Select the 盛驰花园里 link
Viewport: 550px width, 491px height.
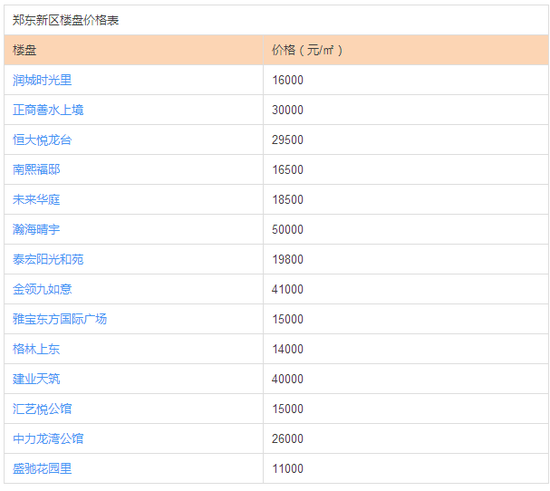[x=42, y=469]
